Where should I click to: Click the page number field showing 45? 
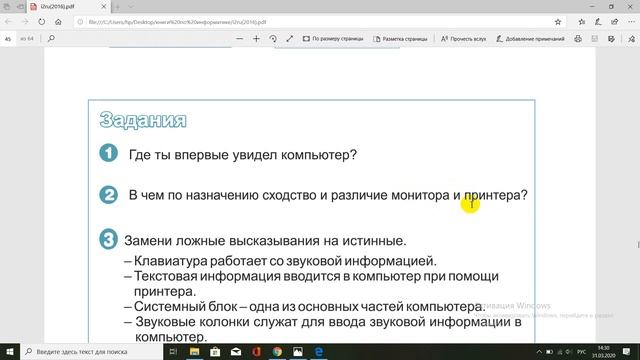[x=8, y=39]
